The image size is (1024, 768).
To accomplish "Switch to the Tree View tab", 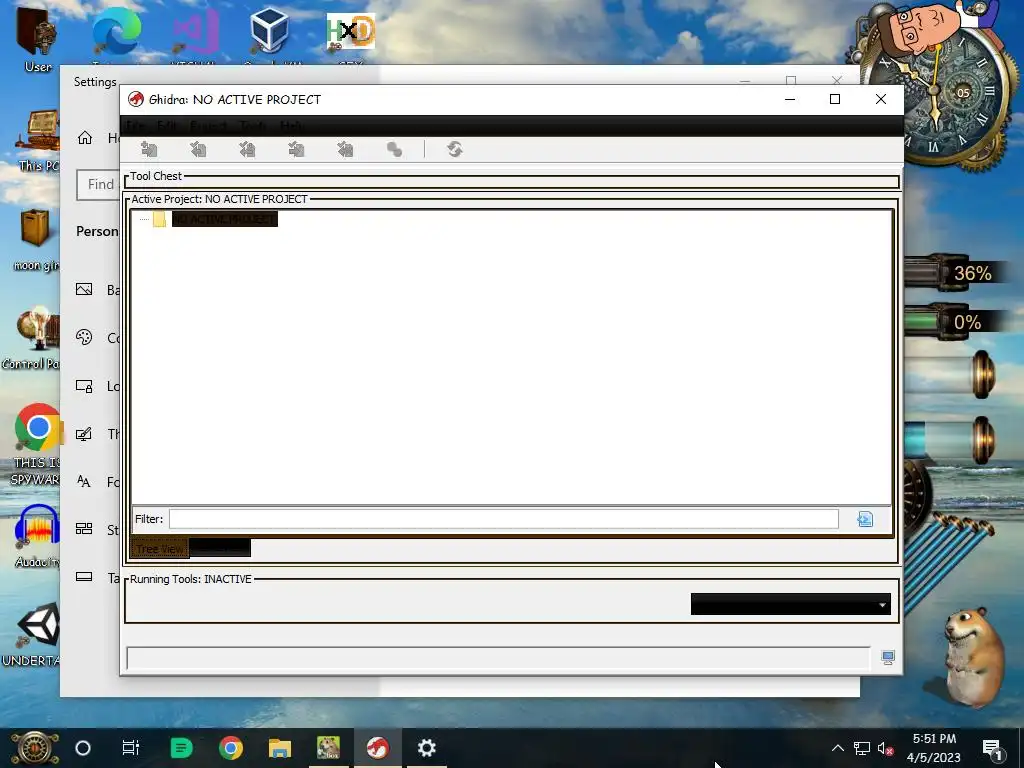I will [x=160, y=549].
